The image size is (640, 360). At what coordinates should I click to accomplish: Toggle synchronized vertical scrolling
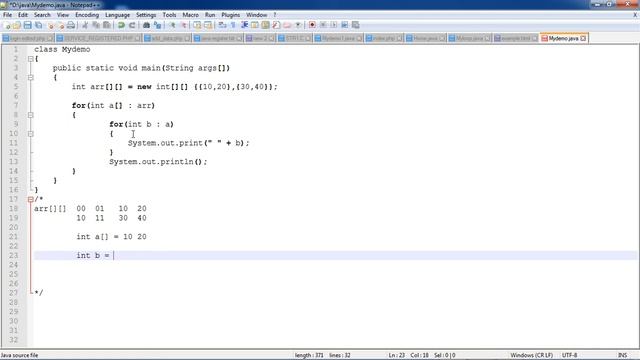pos(198,25)
